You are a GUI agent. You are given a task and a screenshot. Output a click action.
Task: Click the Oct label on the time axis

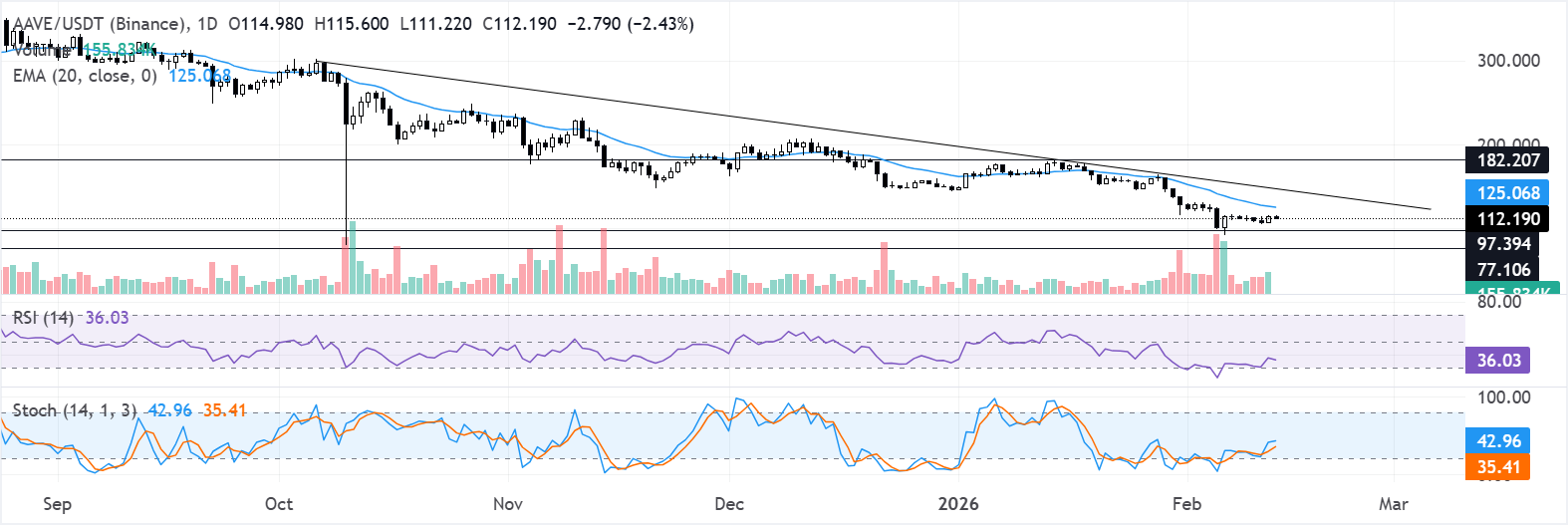[x=279, y=504]
